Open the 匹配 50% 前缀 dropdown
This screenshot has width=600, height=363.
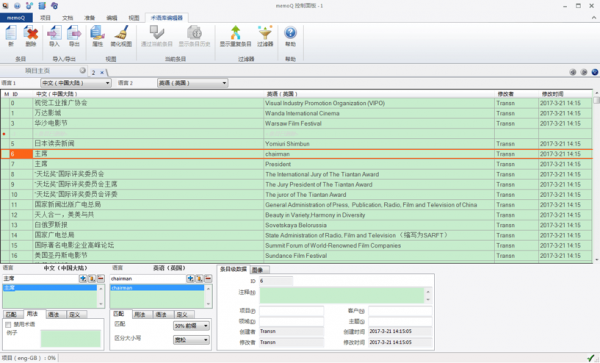pos(191,326)
